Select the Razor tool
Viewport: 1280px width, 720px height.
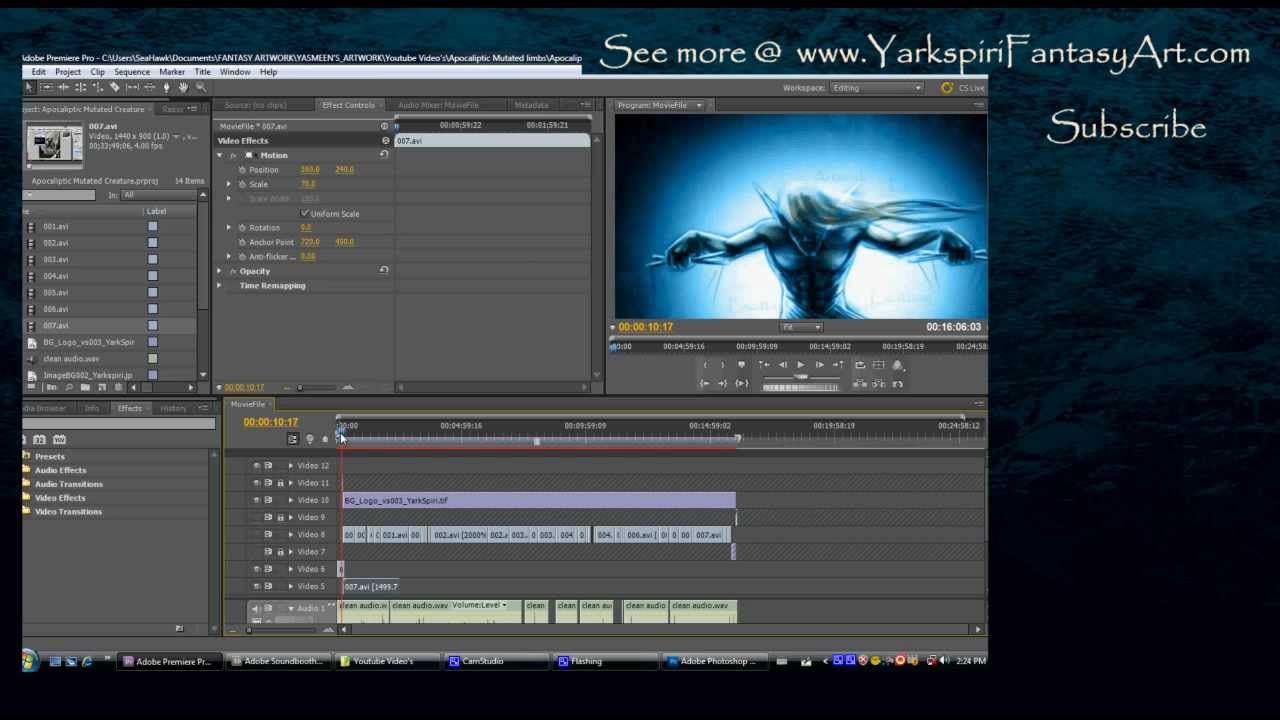tap(114, 87)
